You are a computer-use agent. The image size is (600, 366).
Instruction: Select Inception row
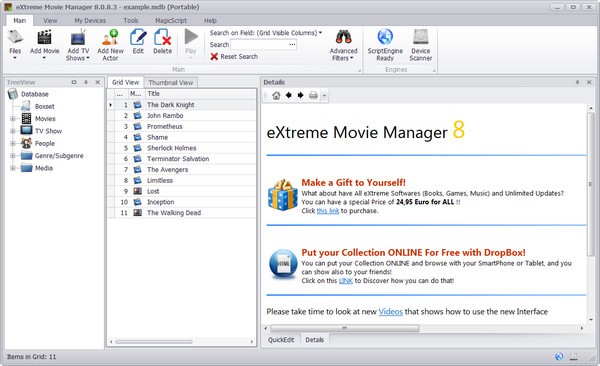coord(182,202)
